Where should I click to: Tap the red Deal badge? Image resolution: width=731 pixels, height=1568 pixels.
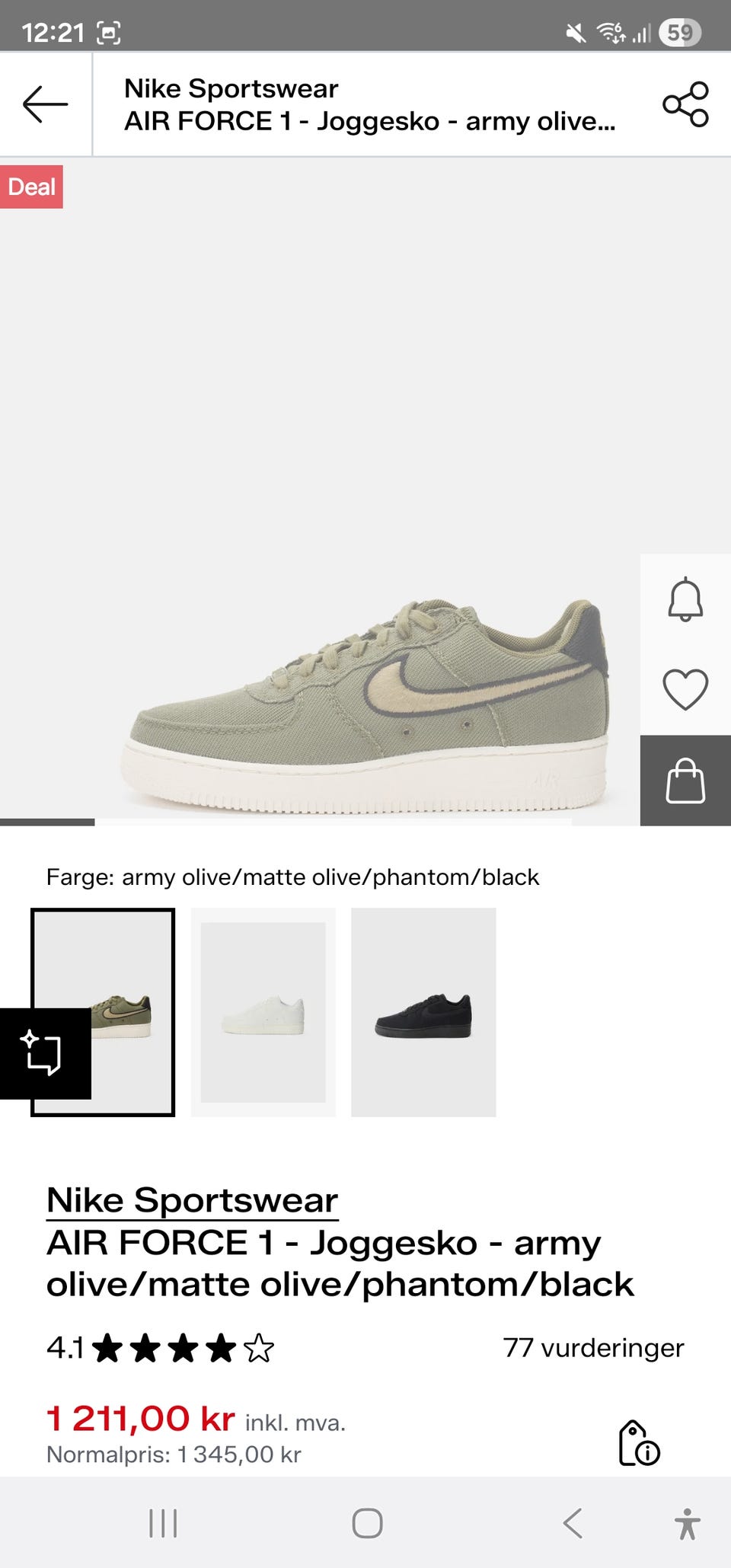31,187
